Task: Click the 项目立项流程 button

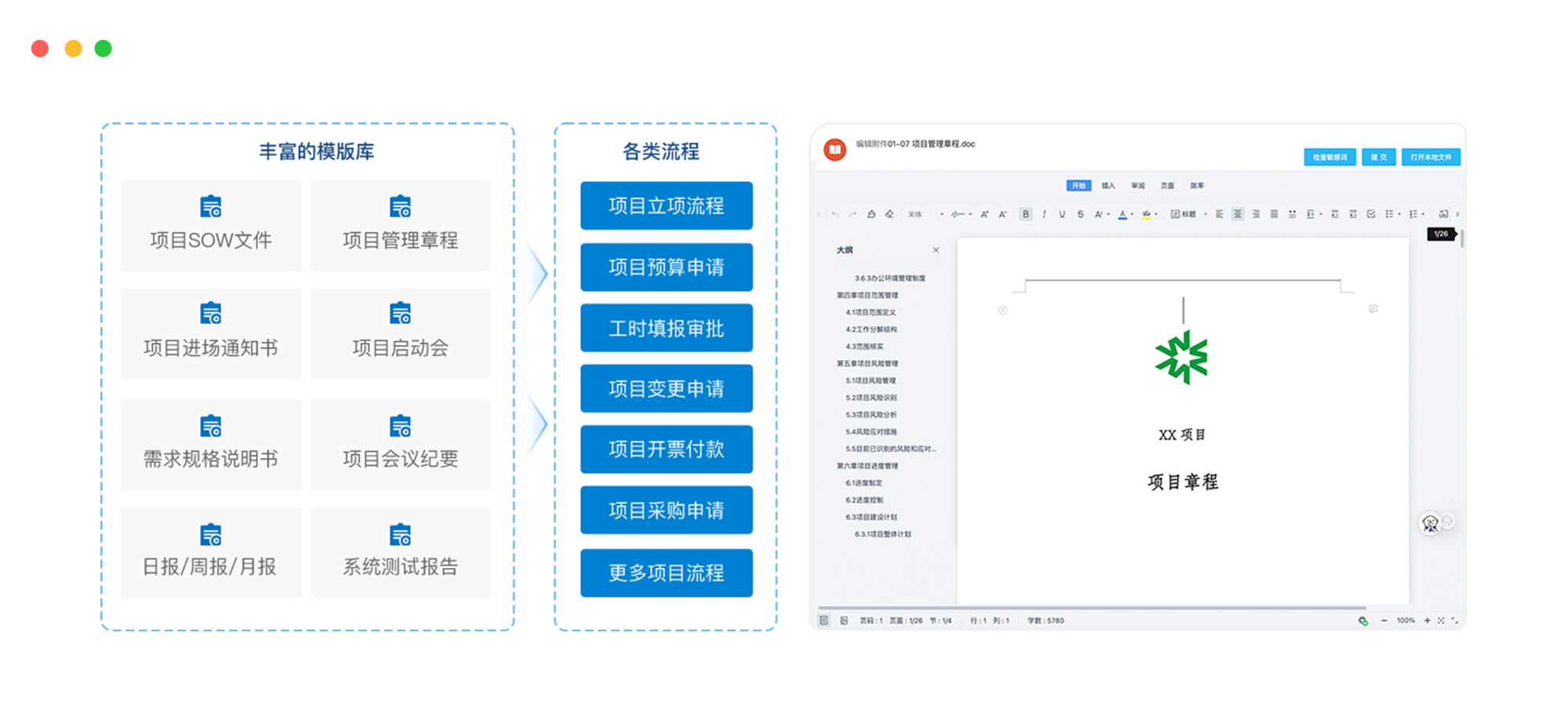Action: coord(666,205)
